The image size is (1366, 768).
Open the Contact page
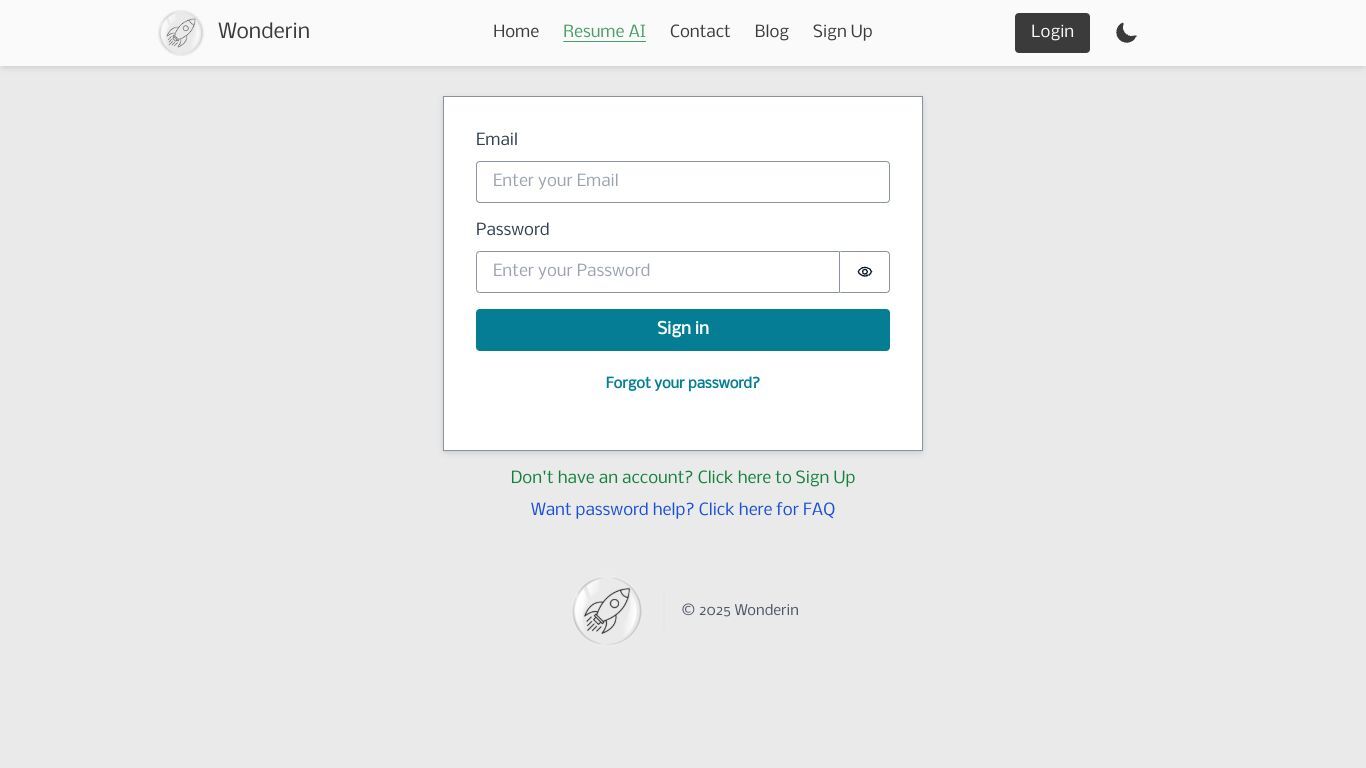700,32
